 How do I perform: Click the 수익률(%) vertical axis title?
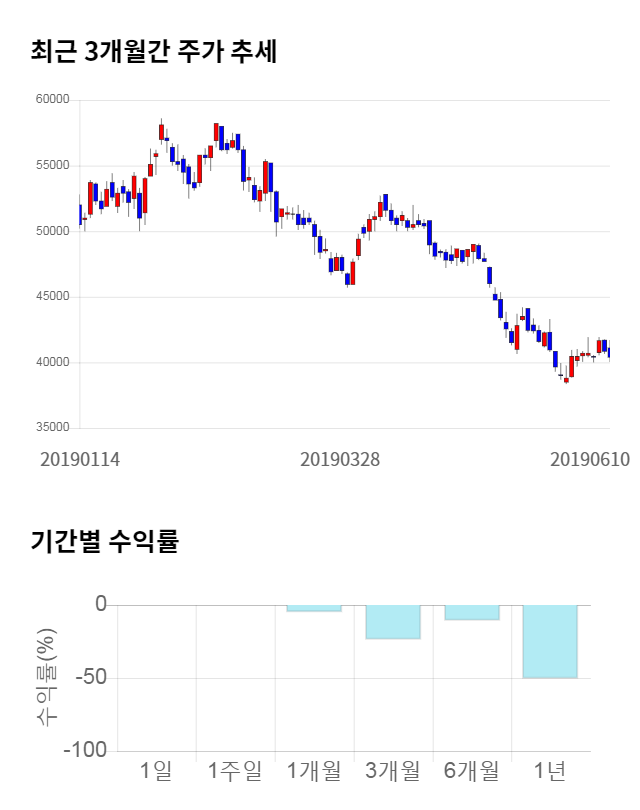47,678
